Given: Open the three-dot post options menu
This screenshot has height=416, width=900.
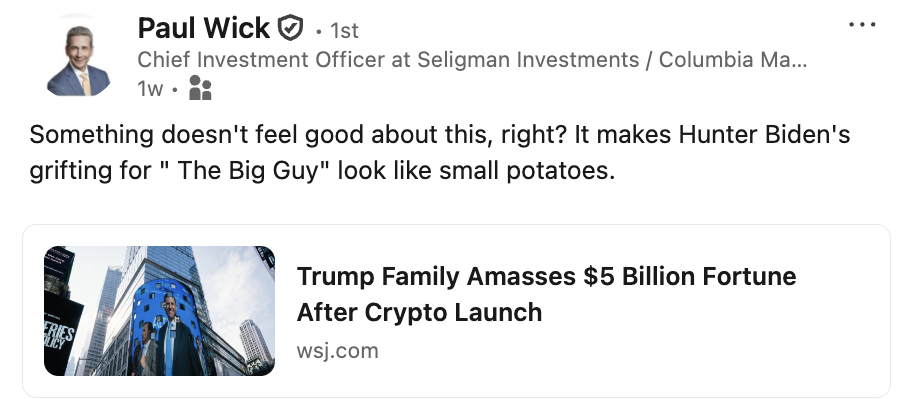Looking at the screenshot, I should (x=862, y=25).
